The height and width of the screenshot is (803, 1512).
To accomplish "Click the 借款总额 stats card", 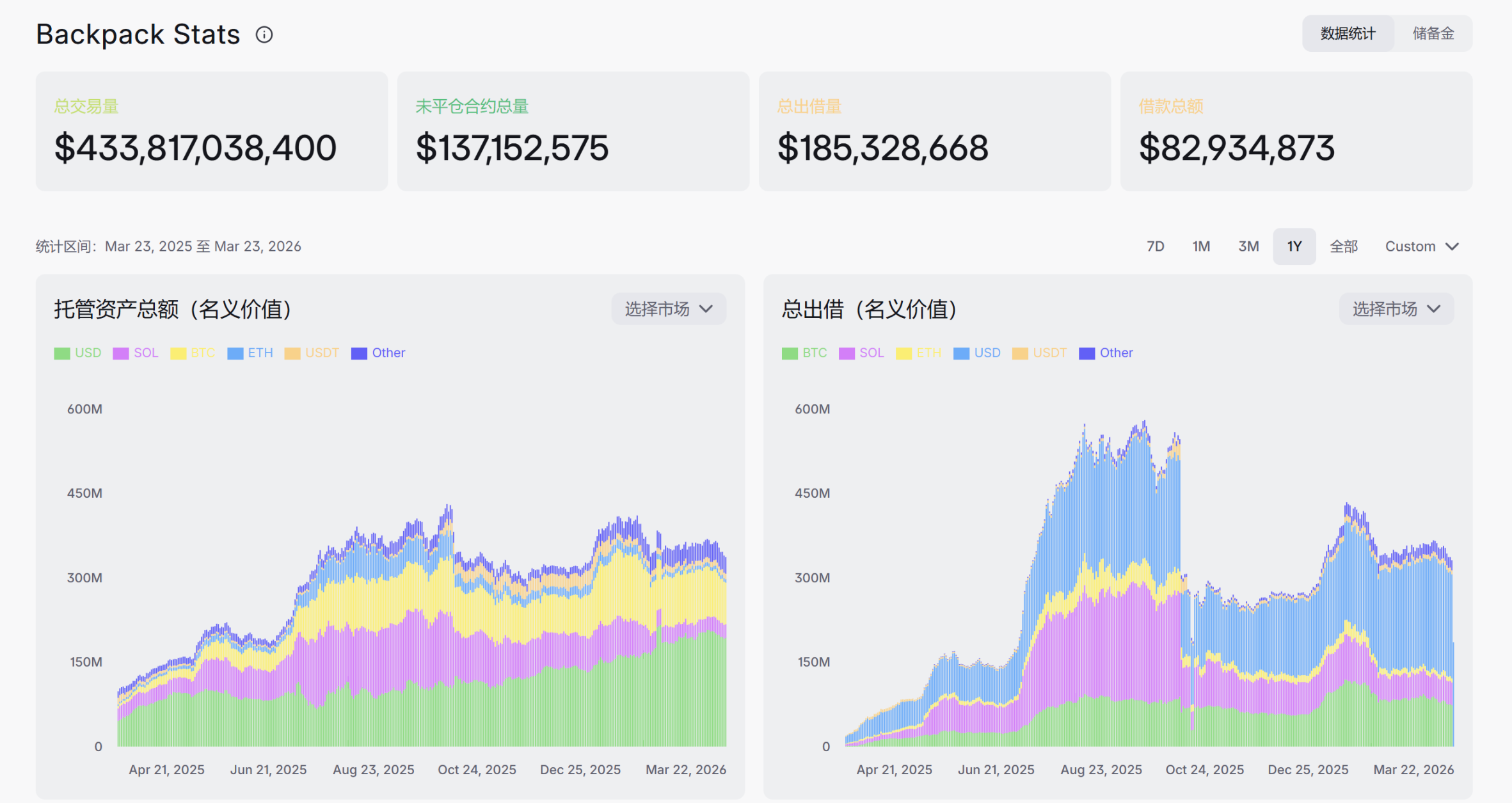I will tap(1296, 131).
